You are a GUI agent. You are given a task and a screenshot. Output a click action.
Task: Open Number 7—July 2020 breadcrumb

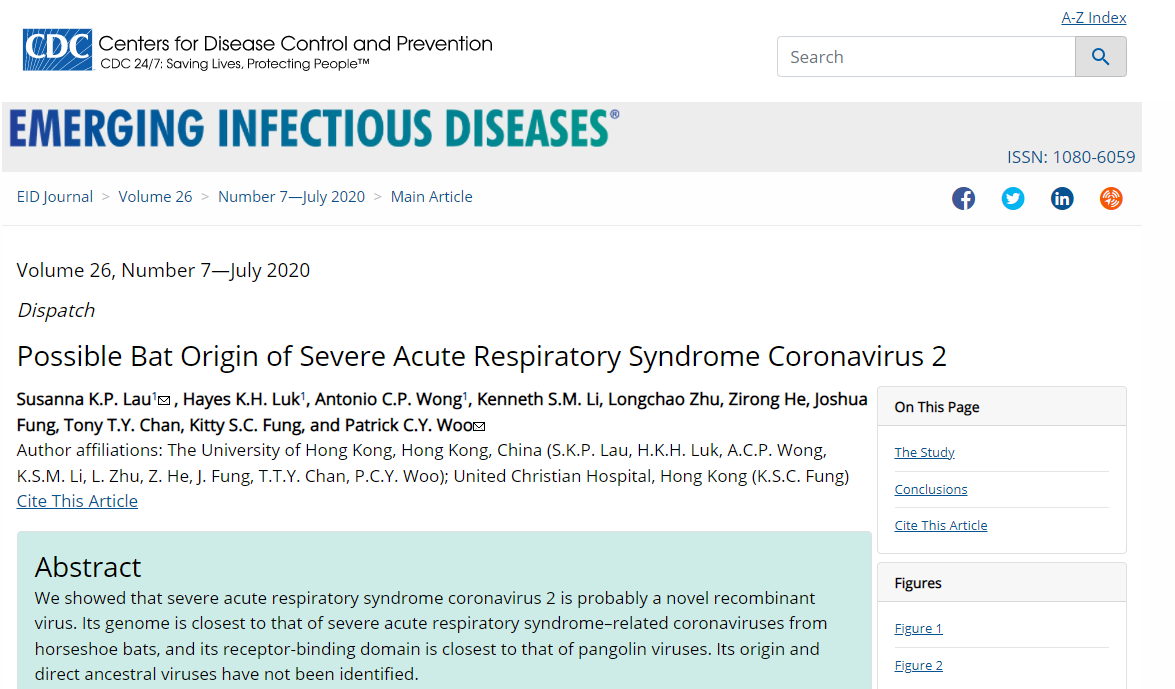tap(292, 196)
